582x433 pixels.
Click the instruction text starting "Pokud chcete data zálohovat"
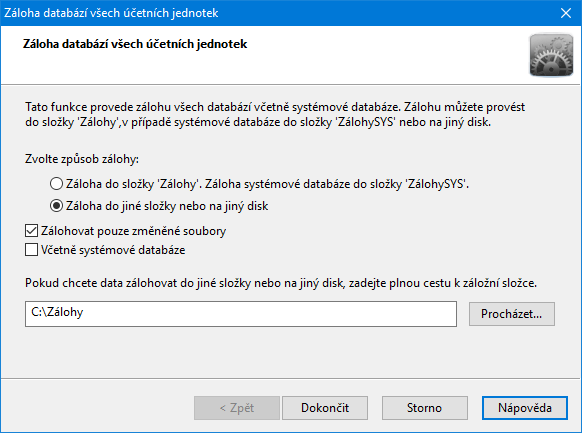click(x=281, y=283)
